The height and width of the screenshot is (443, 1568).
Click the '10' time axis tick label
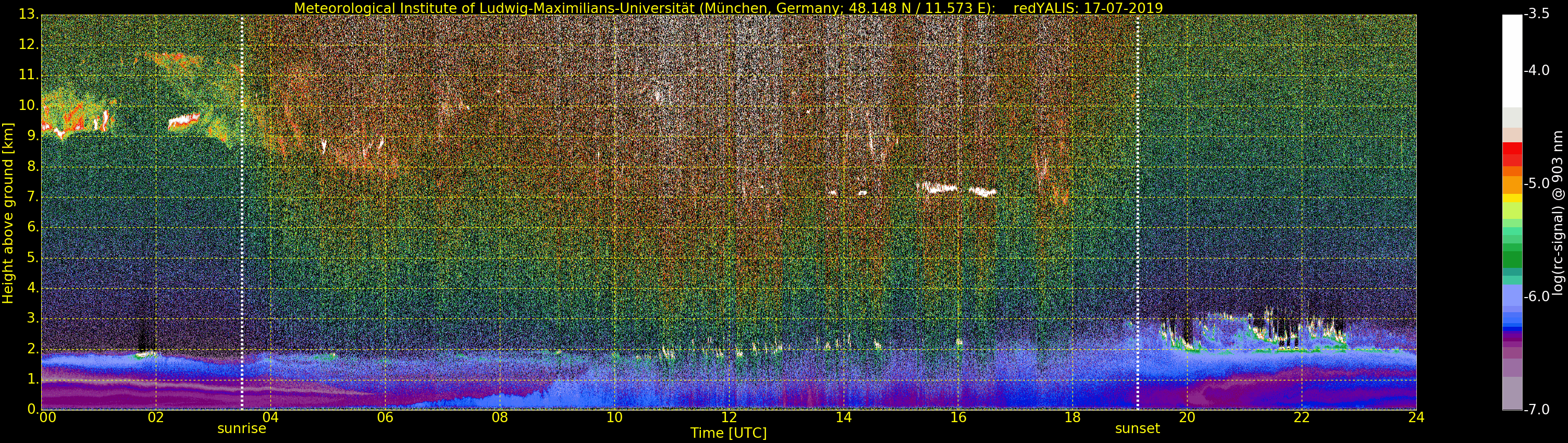(614, 417)
